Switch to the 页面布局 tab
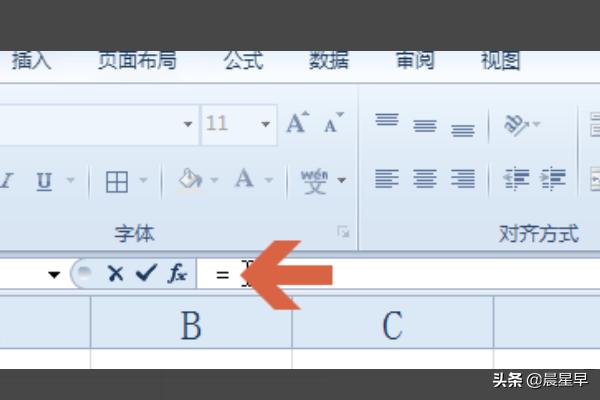The height and width of the screenshot is (400, 600). (137, 61)
